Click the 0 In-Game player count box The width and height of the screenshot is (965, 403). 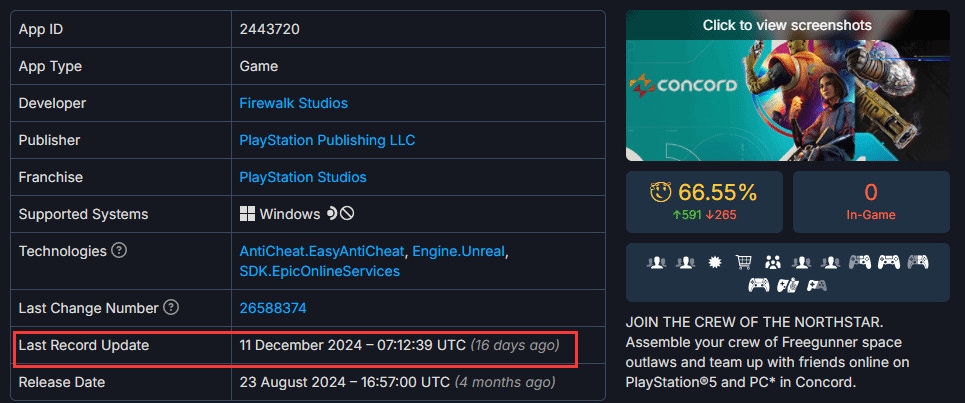tap(871, 202)
